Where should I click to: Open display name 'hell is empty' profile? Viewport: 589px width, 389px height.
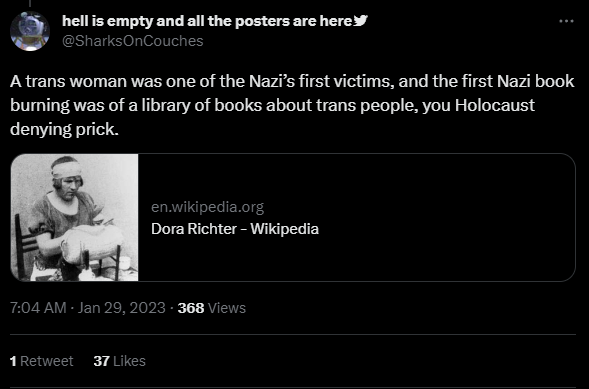pyautogui.click(x=207, y=21)
